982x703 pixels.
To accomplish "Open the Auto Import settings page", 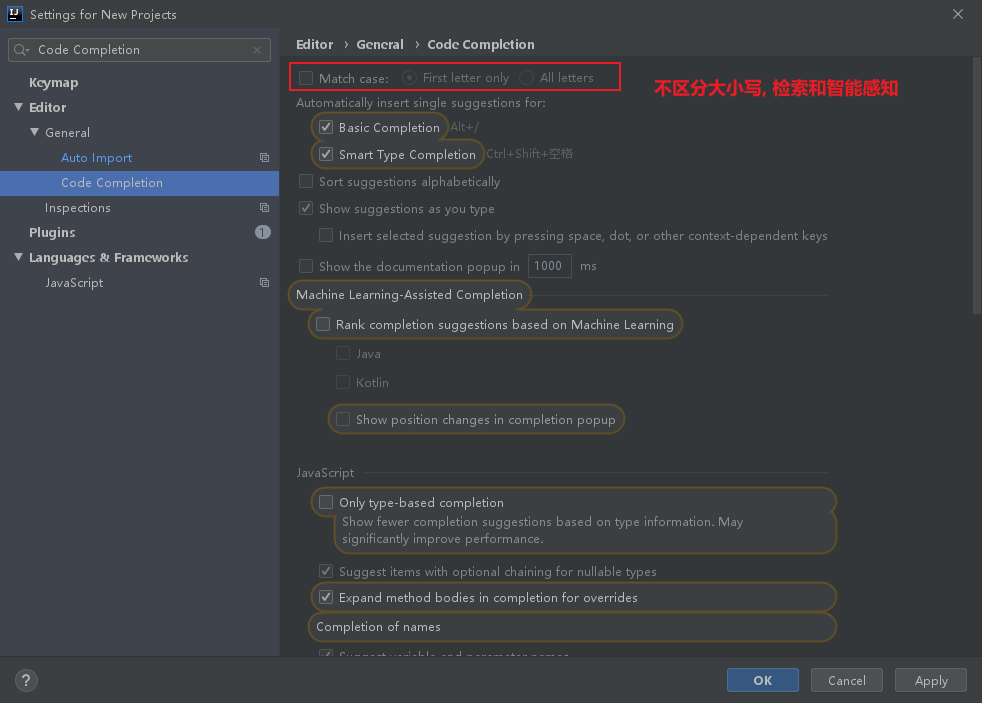I will 96,158.
